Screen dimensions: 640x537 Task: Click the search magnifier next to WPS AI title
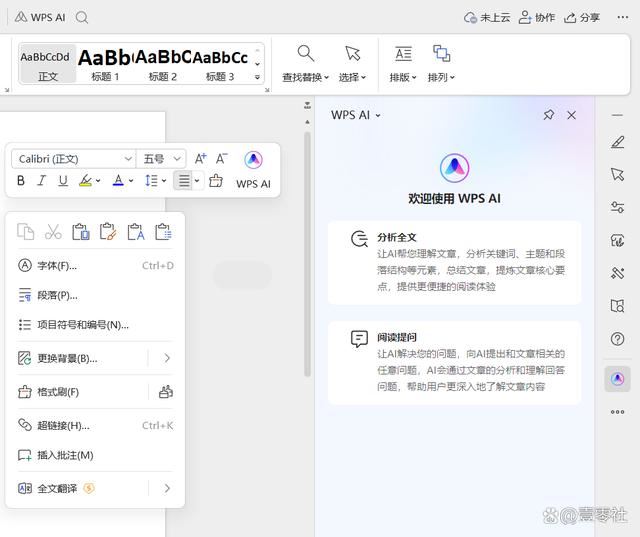[x=82, y=17]
